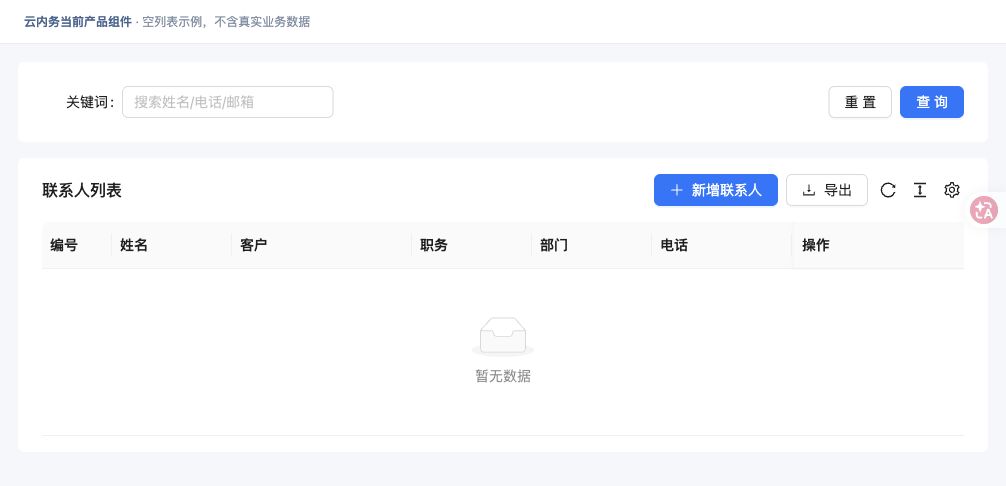The image size is (1006, 486).
Task: Click the 部门 column header
Action: (592, 245)
